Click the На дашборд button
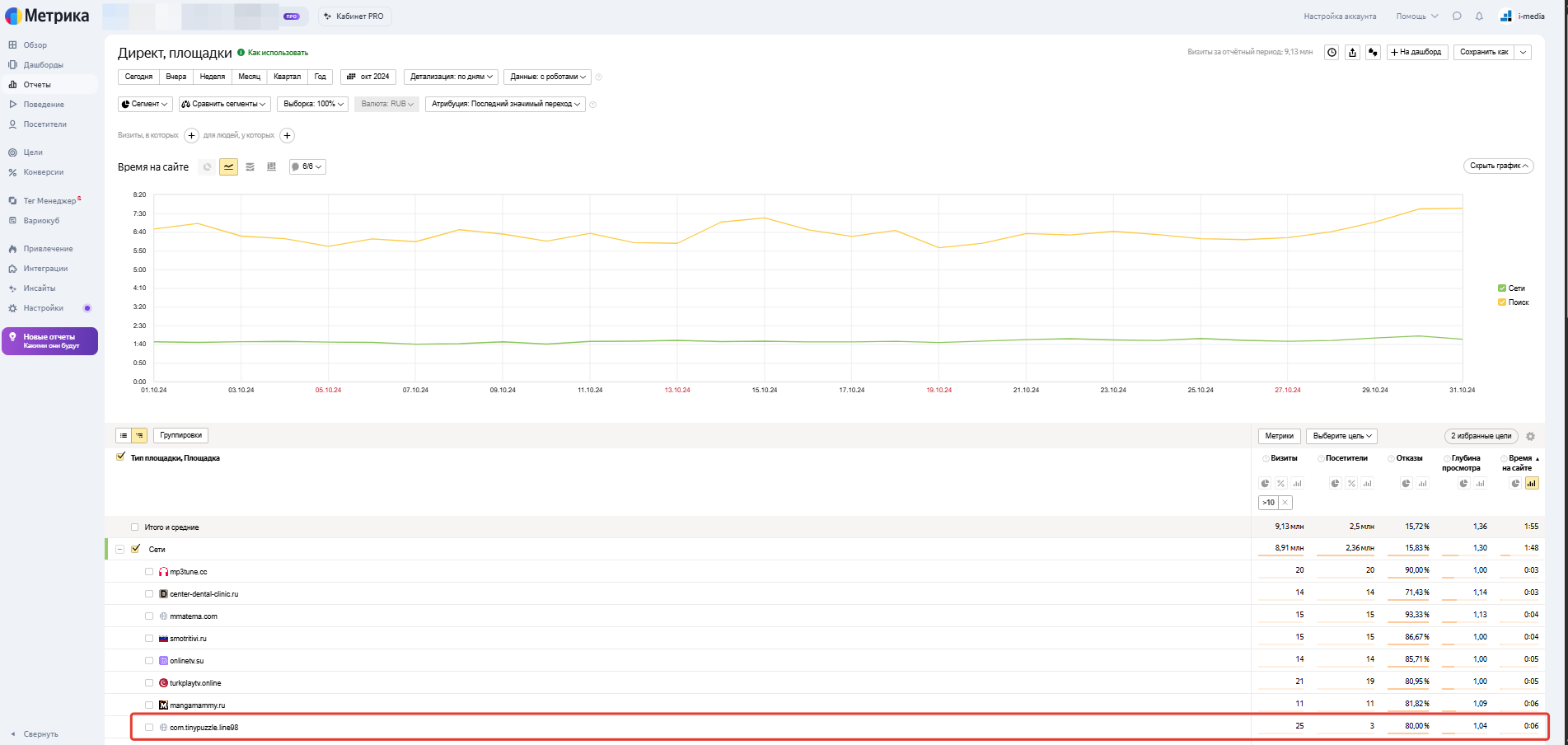 click(x=1416, y=52)
